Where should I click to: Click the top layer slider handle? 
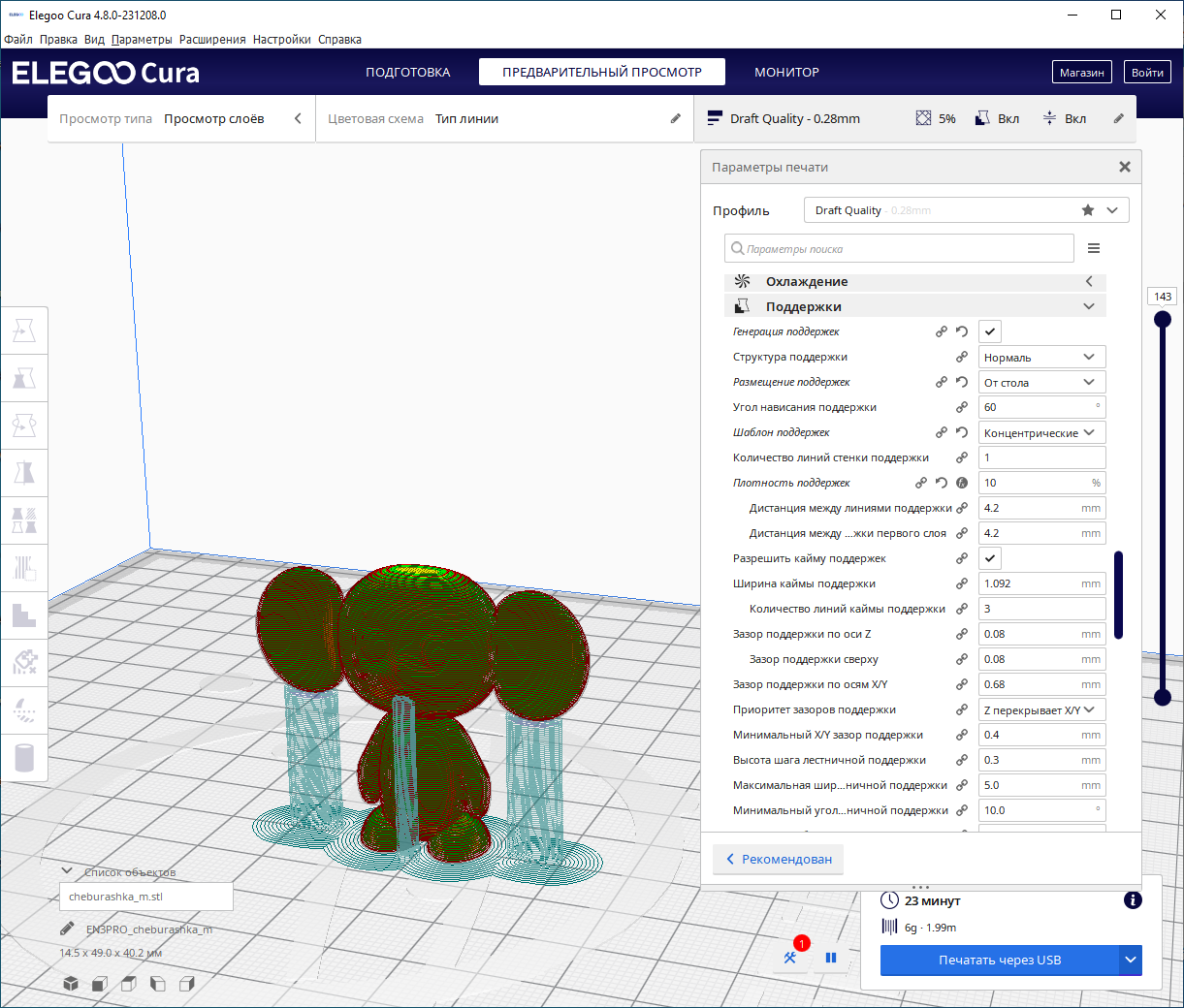pyautogui.click(x=1163, y=319)
